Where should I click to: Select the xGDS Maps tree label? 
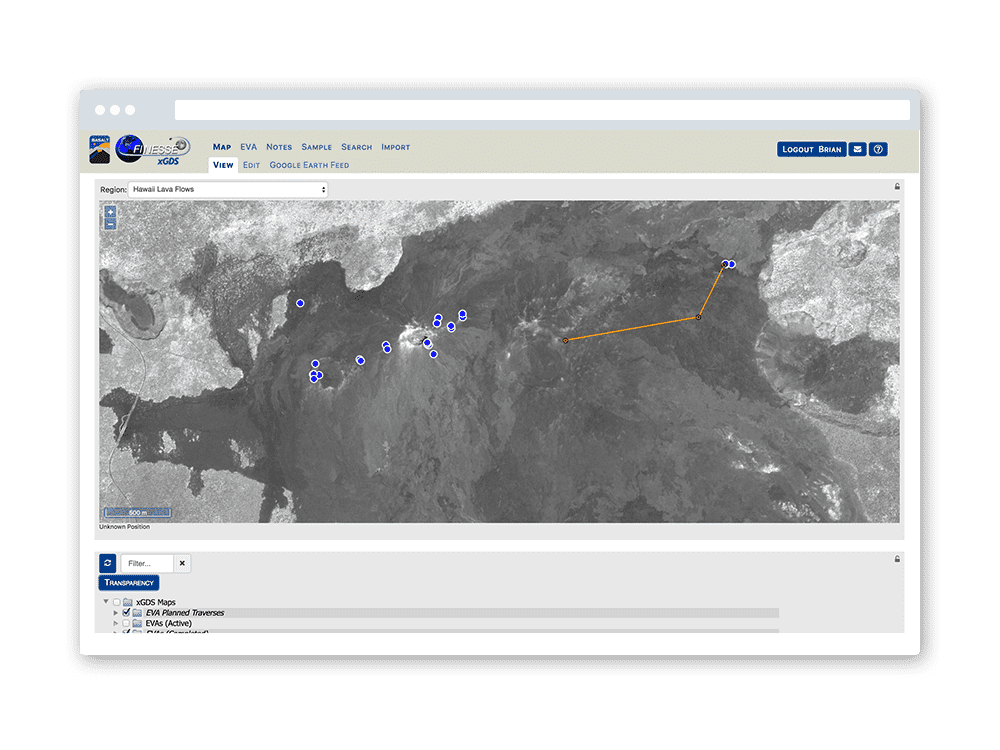[x=156, y=602]
